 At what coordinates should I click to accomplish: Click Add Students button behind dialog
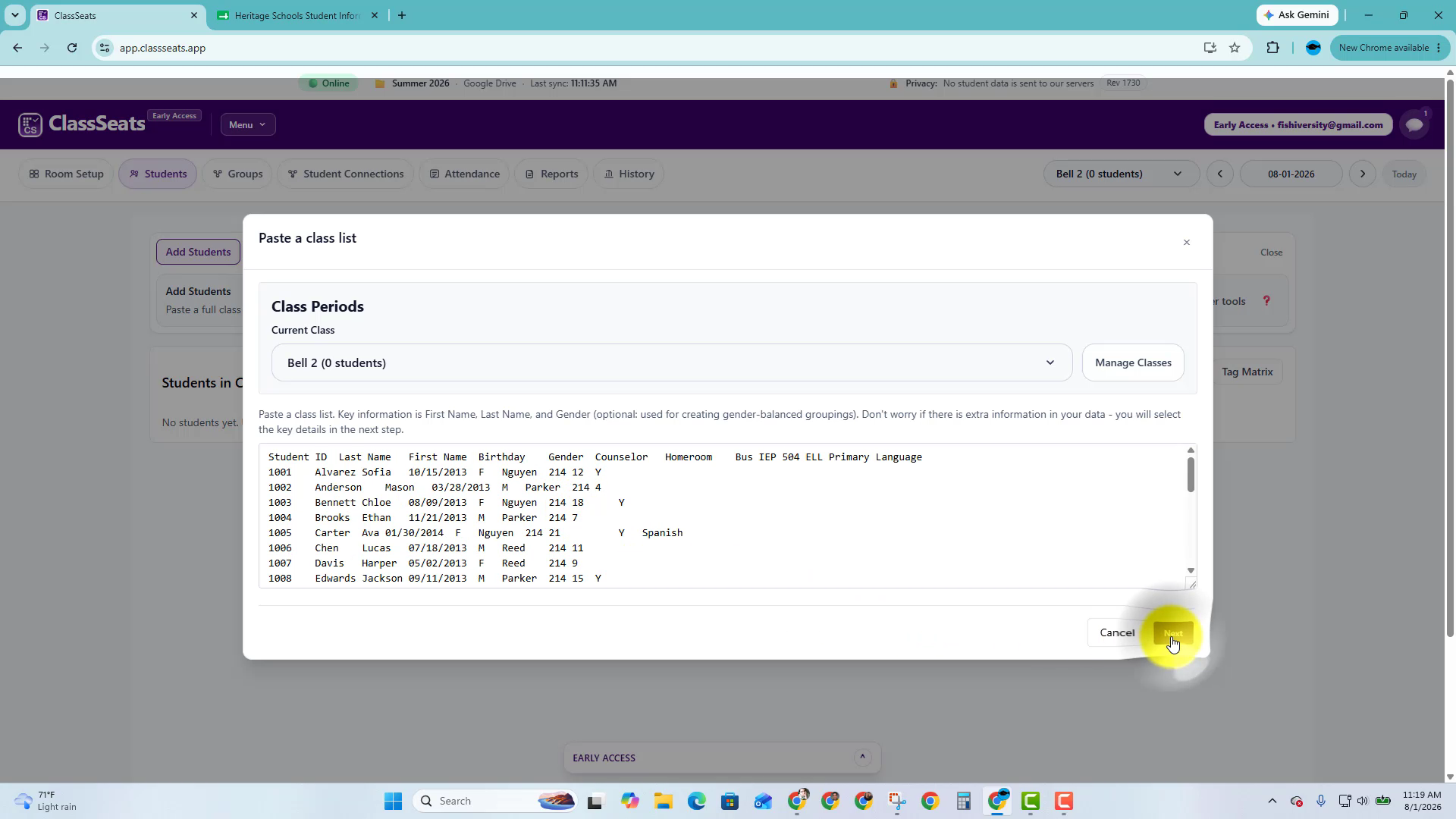(198, 253)
